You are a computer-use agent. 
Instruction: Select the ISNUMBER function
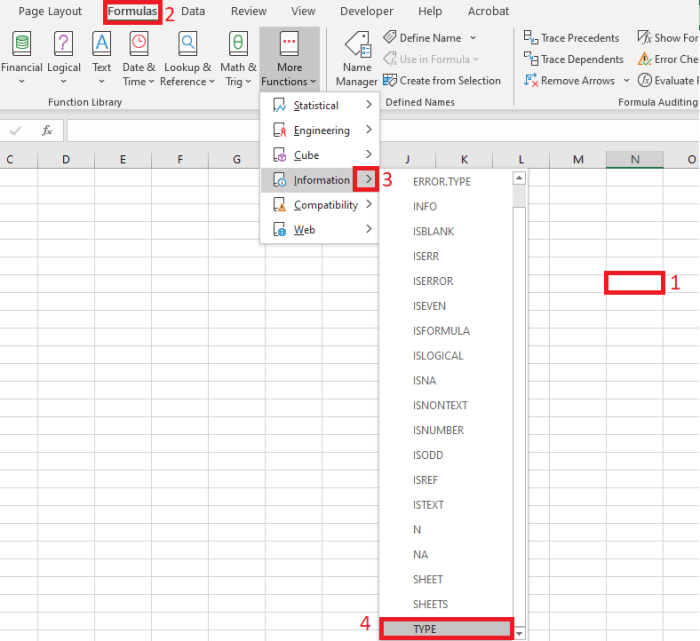tap(446, 430)
